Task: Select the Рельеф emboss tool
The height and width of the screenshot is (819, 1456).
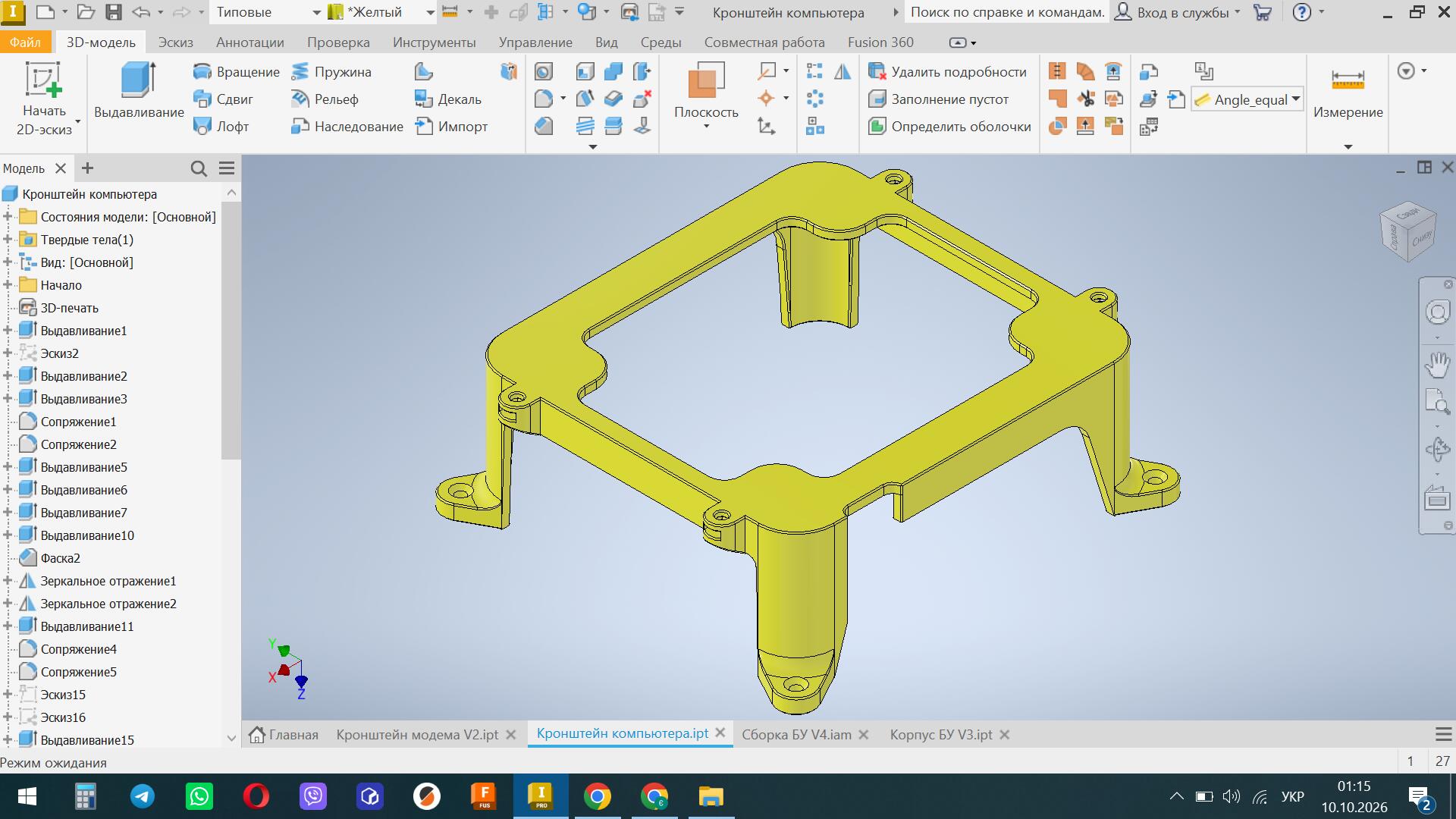Action: 325,99
